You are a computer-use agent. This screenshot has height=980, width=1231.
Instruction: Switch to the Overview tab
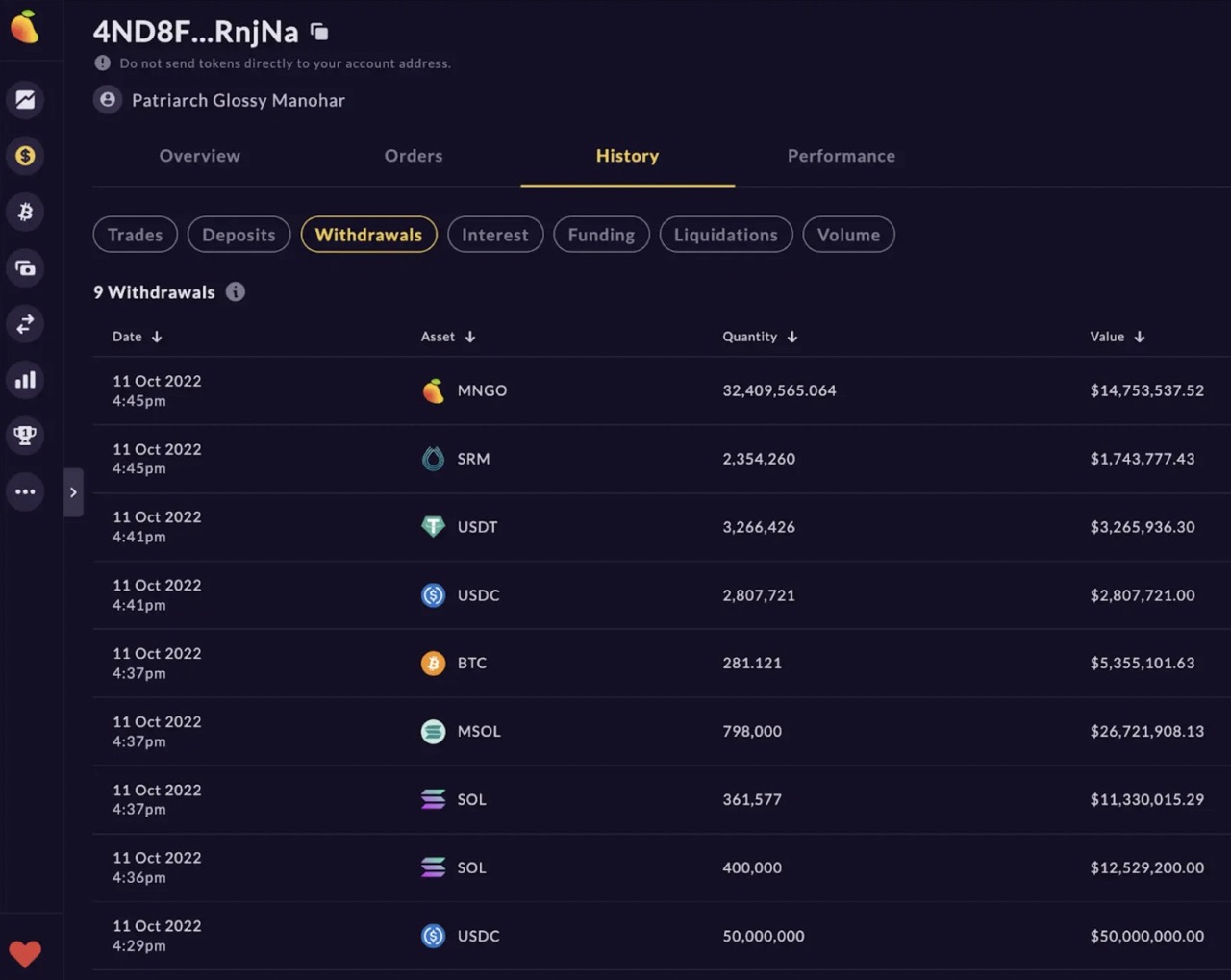(x=199, y=156)
